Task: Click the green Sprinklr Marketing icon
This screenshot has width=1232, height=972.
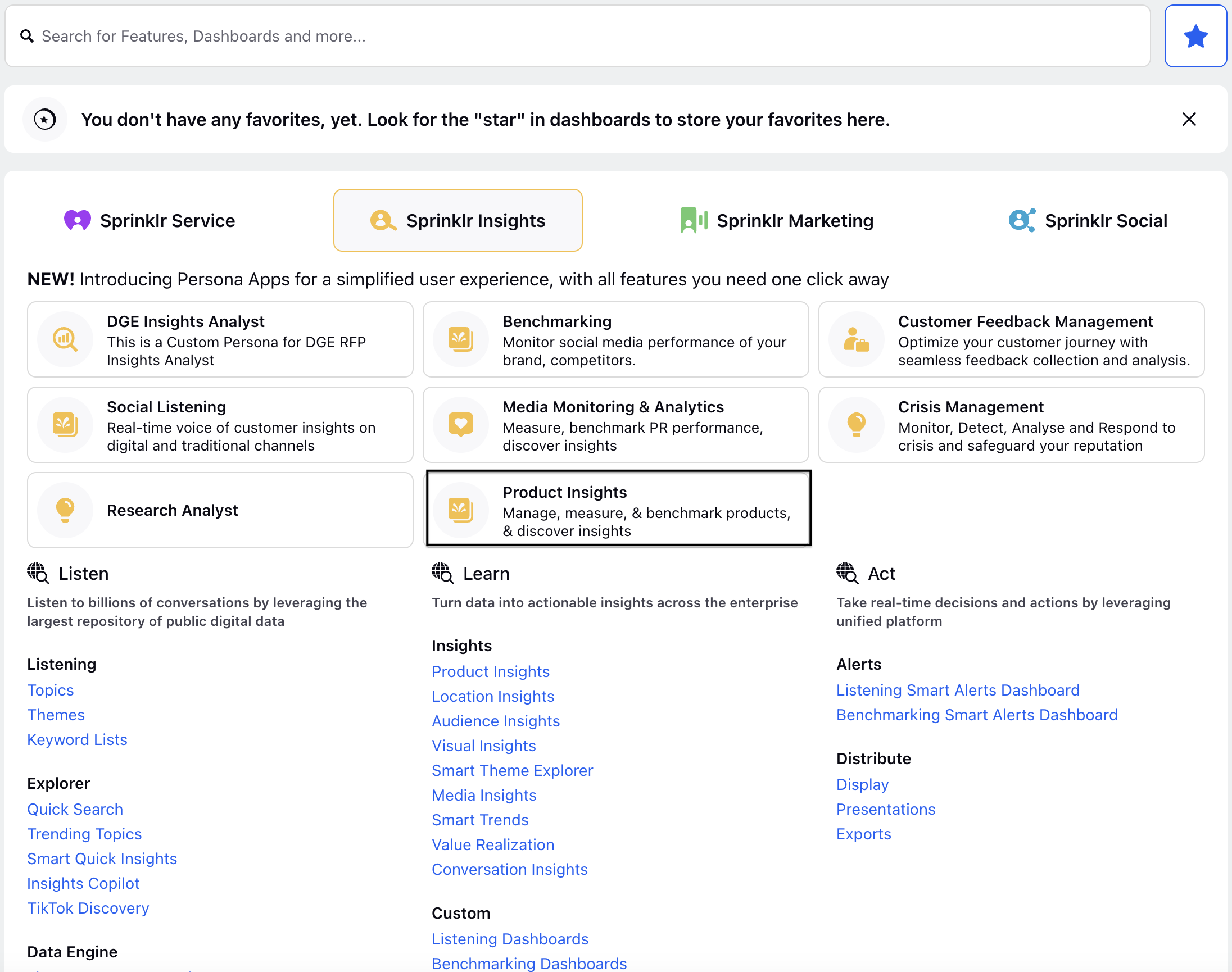Action: [694, 220]
